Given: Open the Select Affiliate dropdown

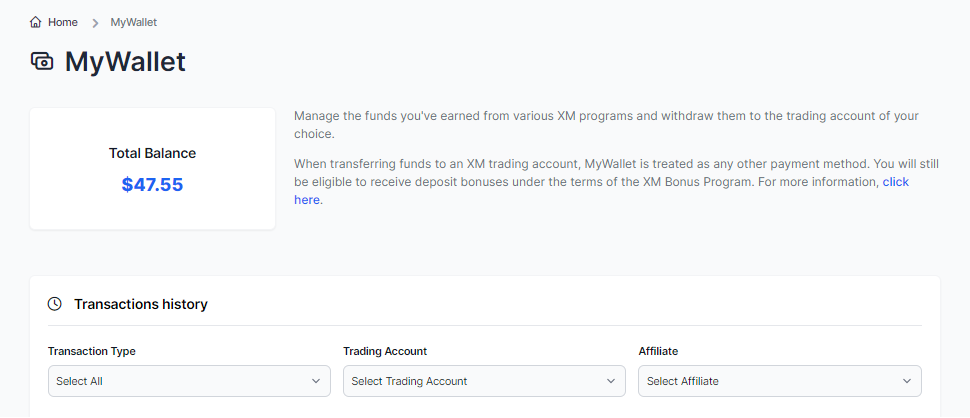Looking at the screenshot, I should (770, 381).
